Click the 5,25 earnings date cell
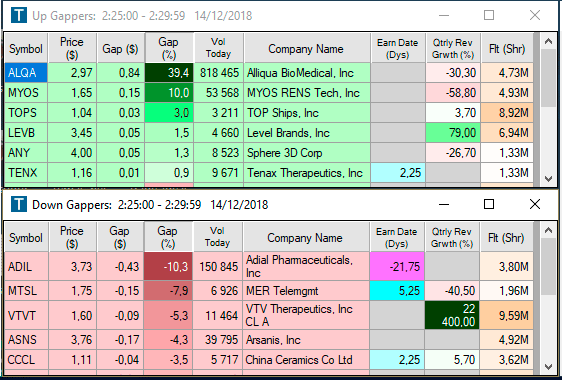Image resolution: width=562 pixels, height=380 pixels. pyautogui.click(x=397, y=291)
